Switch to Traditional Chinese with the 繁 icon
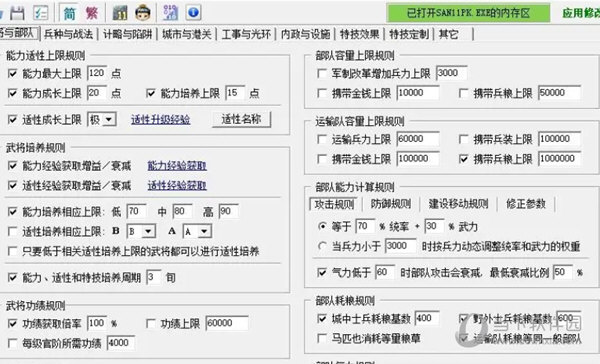This screenshot has width=600, height=364. coord(91,13)
